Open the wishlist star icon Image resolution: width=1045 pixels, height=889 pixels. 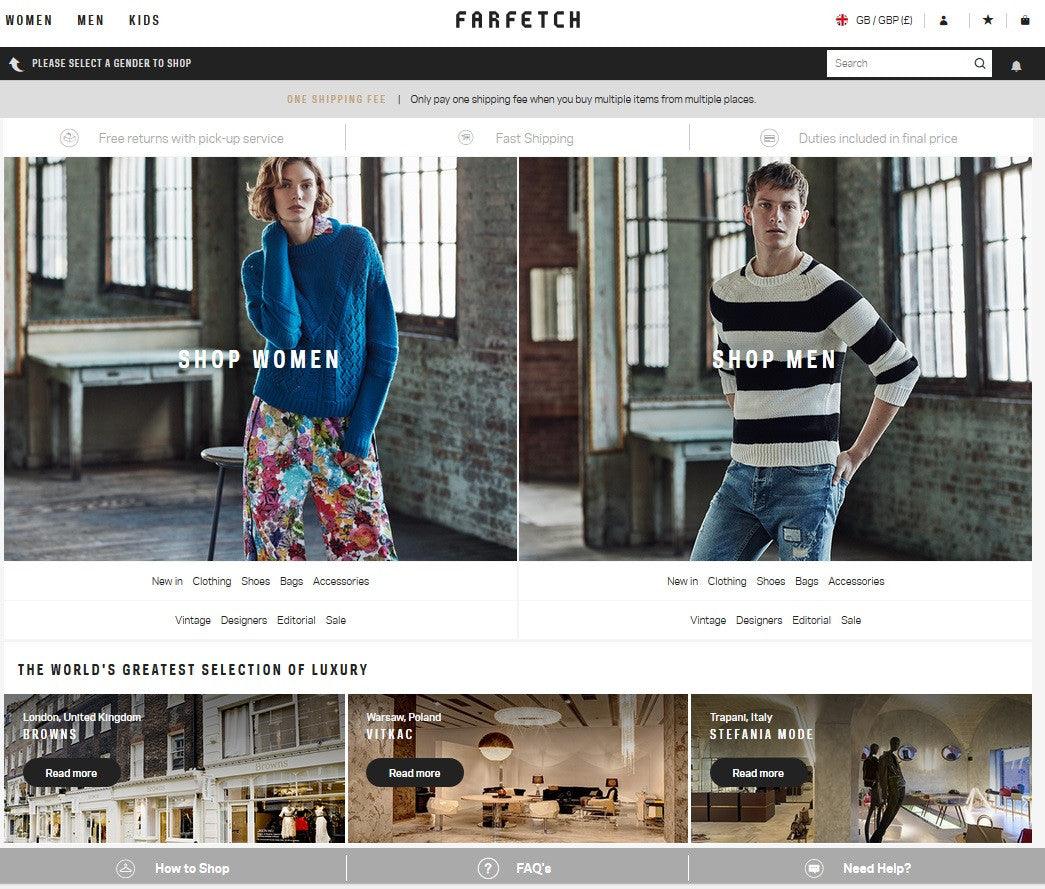coord(988,20)
